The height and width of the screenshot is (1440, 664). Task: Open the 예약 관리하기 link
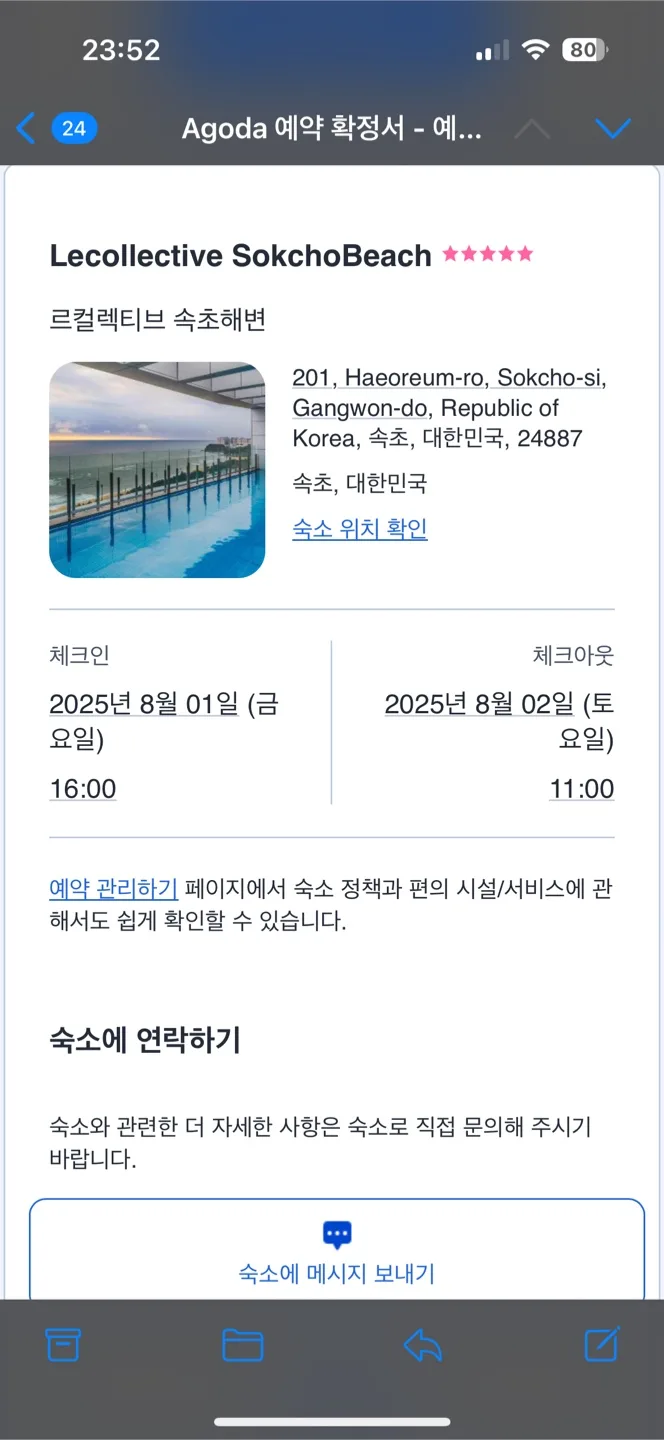click(x=113, y=888)
